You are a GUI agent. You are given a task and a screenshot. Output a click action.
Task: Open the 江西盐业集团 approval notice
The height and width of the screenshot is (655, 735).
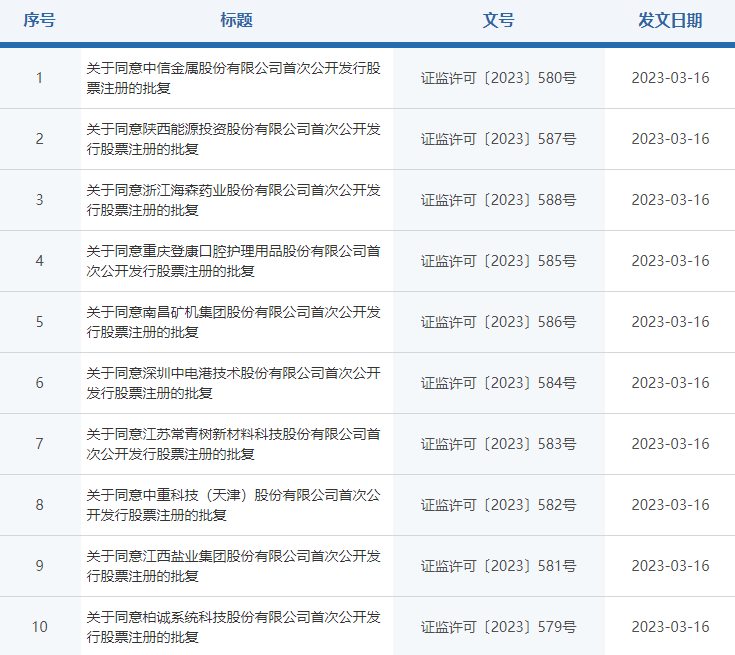233,565
